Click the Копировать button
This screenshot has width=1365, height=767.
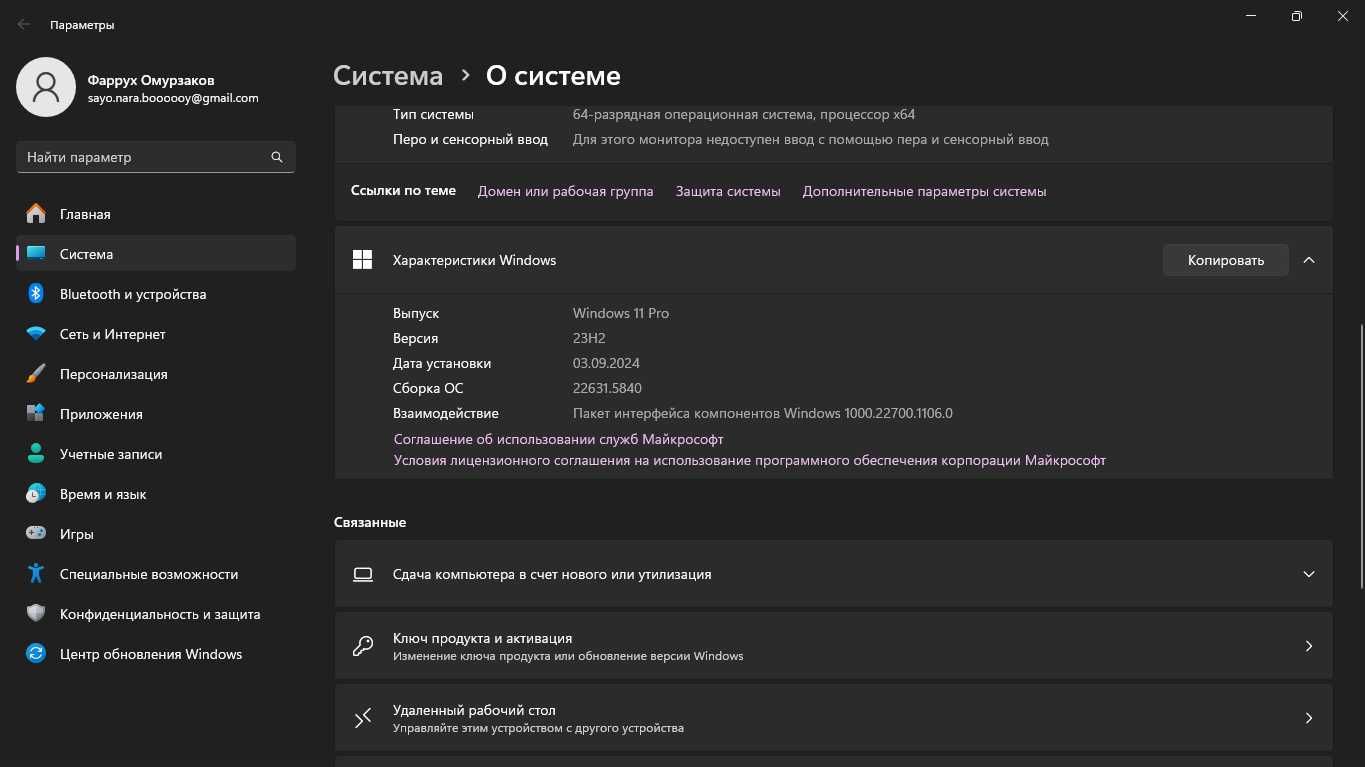(1225, 260)
